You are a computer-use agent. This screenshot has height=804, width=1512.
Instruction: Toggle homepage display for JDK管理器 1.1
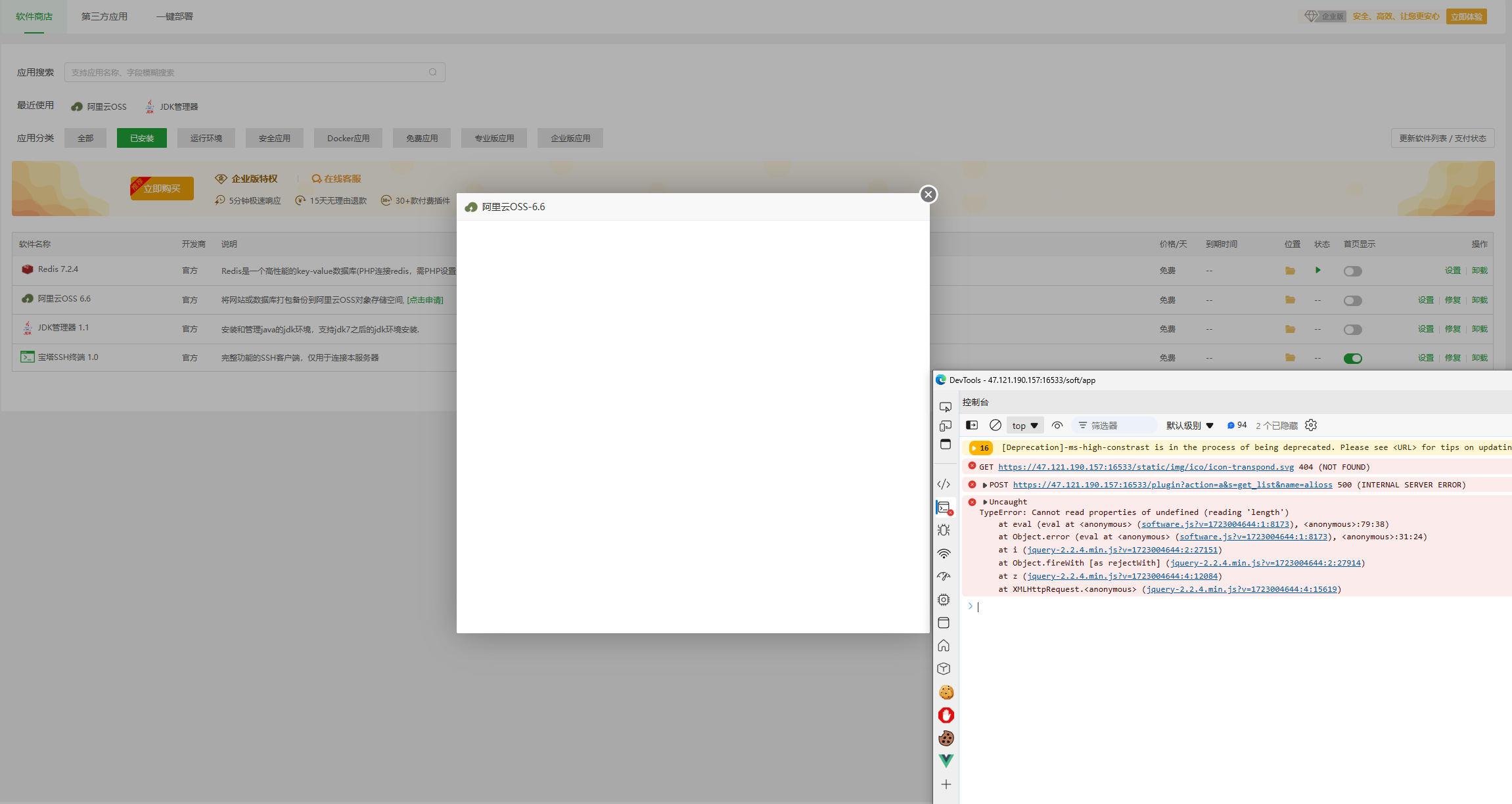(1352, 330)
